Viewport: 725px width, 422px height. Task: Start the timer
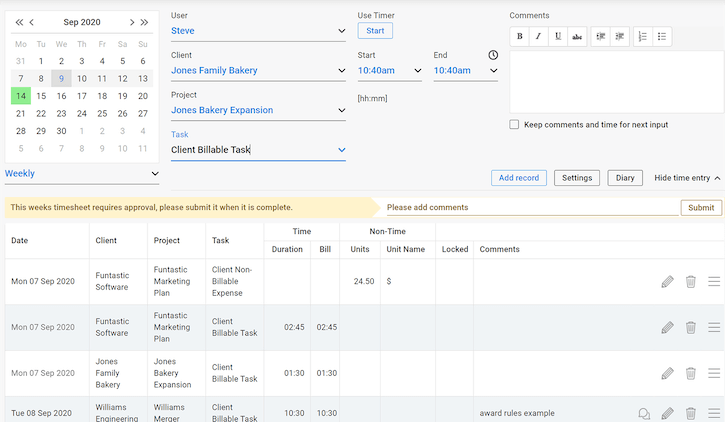375,31
